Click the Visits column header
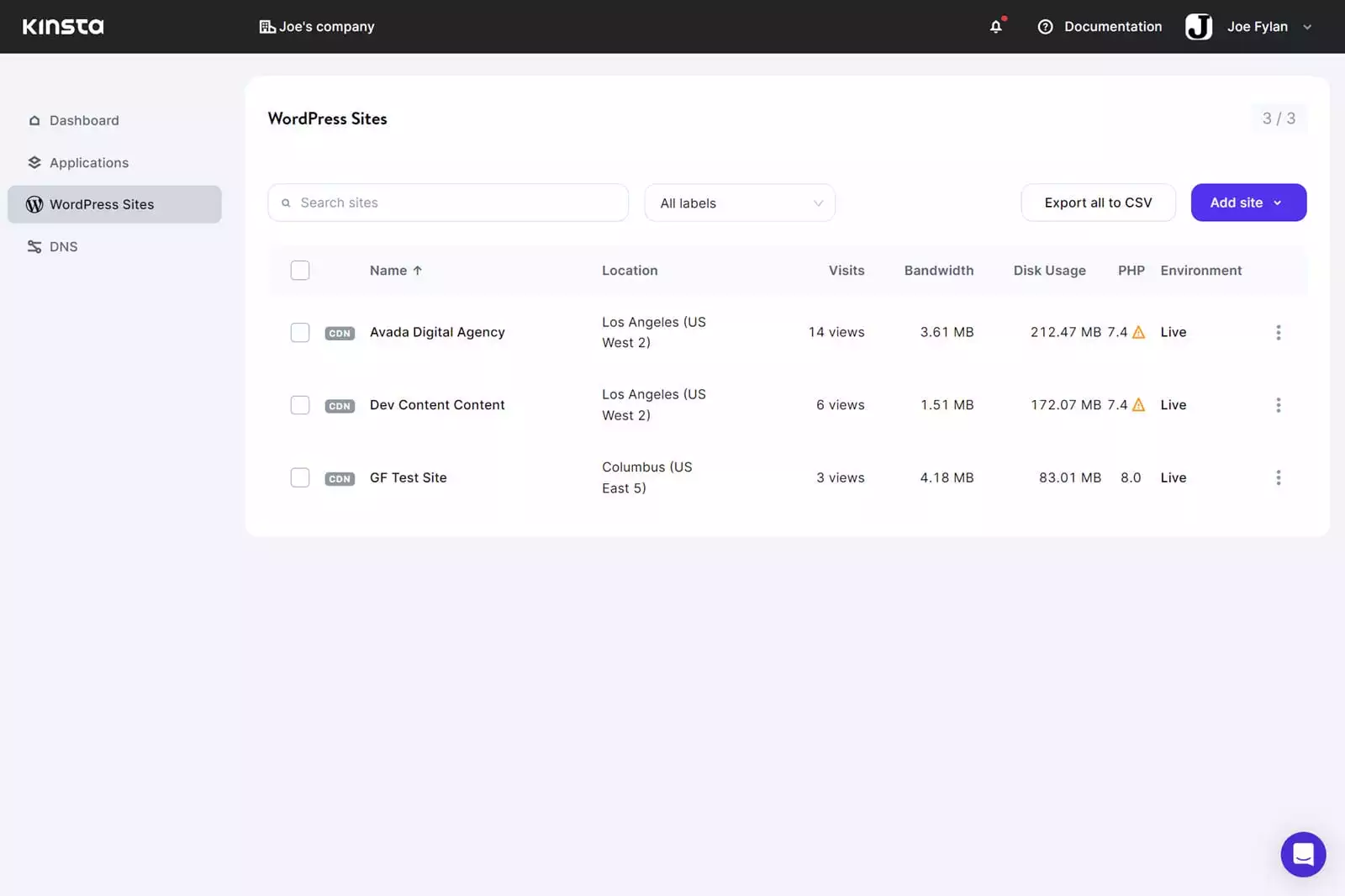 coord(847,271)
